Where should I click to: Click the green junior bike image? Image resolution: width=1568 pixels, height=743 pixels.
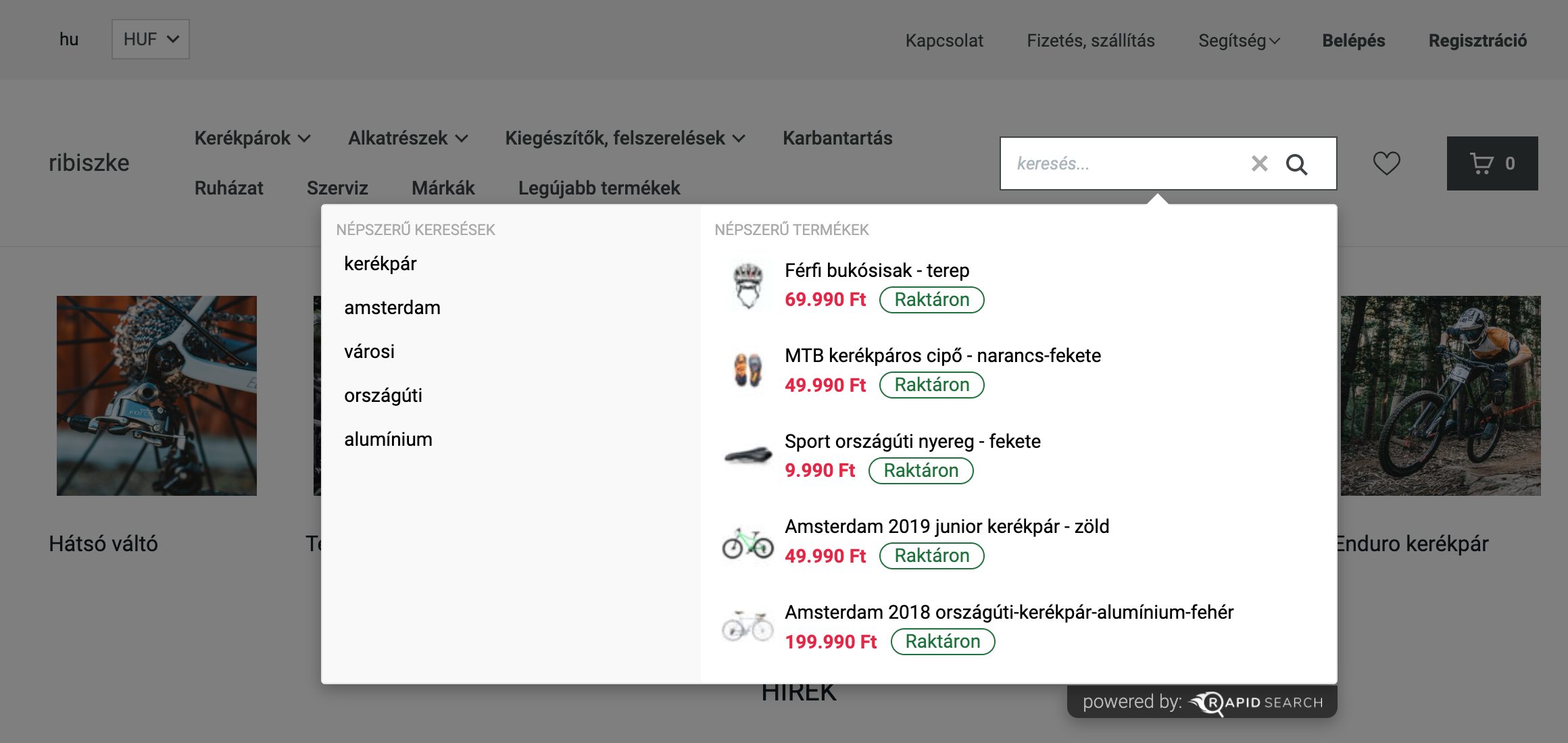tap(748, 542)
